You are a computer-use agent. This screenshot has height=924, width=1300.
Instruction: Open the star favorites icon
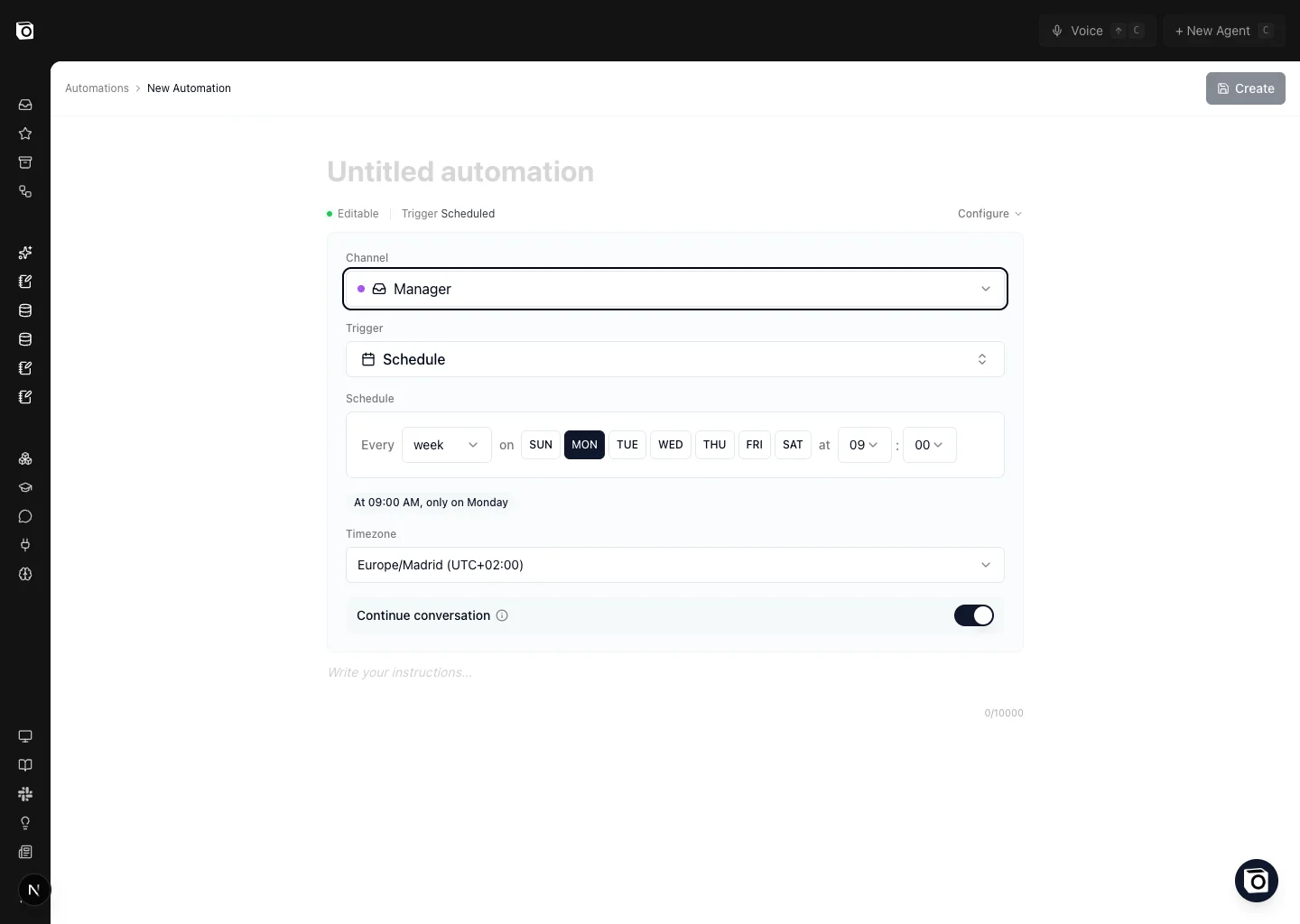pos(25,134)
